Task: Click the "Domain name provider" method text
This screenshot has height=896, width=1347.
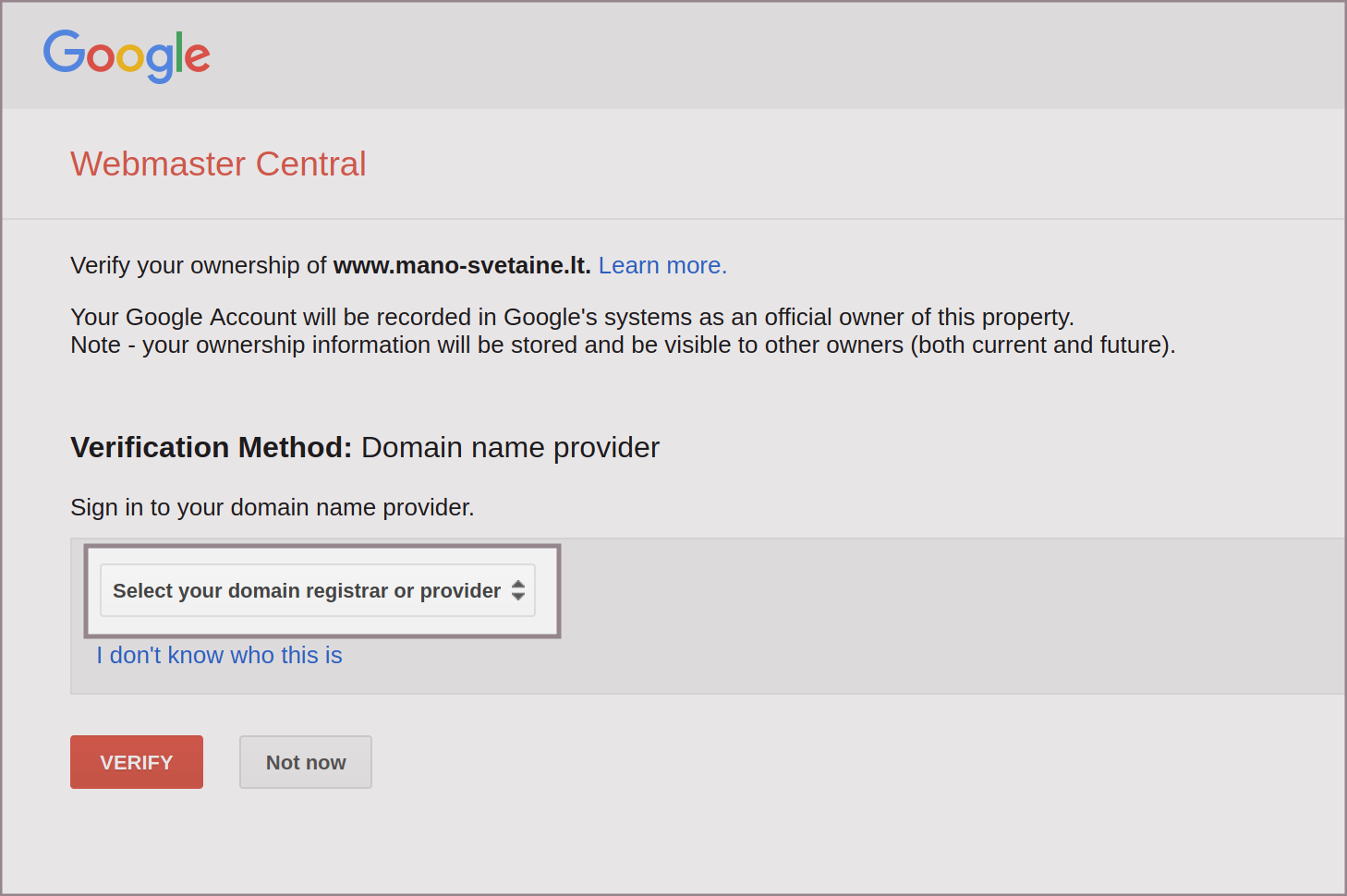Action: 510,448
